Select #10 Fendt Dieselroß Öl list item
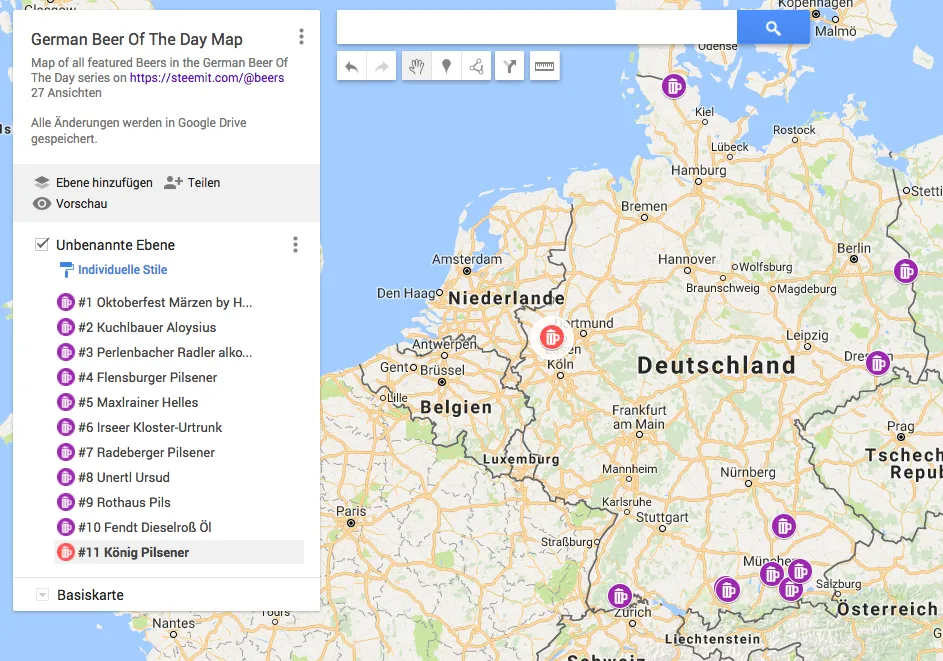Screen dimensions: 943x661 (179, 527)
